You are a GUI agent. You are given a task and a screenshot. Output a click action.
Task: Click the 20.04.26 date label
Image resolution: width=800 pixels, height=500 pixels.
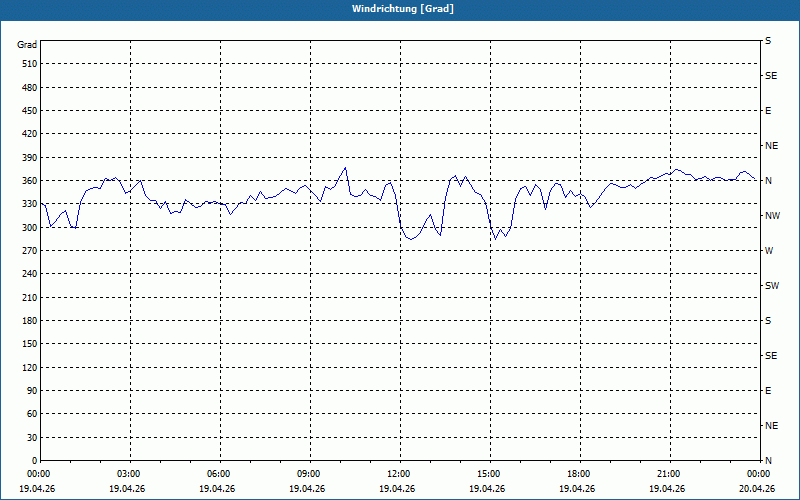[x=757, y=488]
